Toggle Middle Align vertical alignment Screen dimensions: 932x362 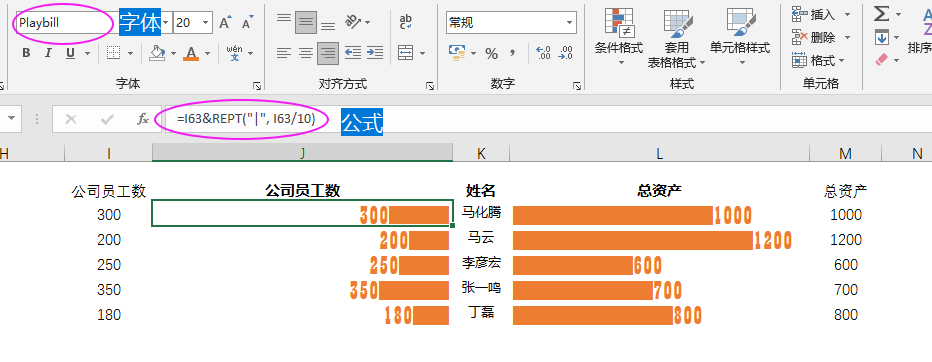(x=306, y=23)
